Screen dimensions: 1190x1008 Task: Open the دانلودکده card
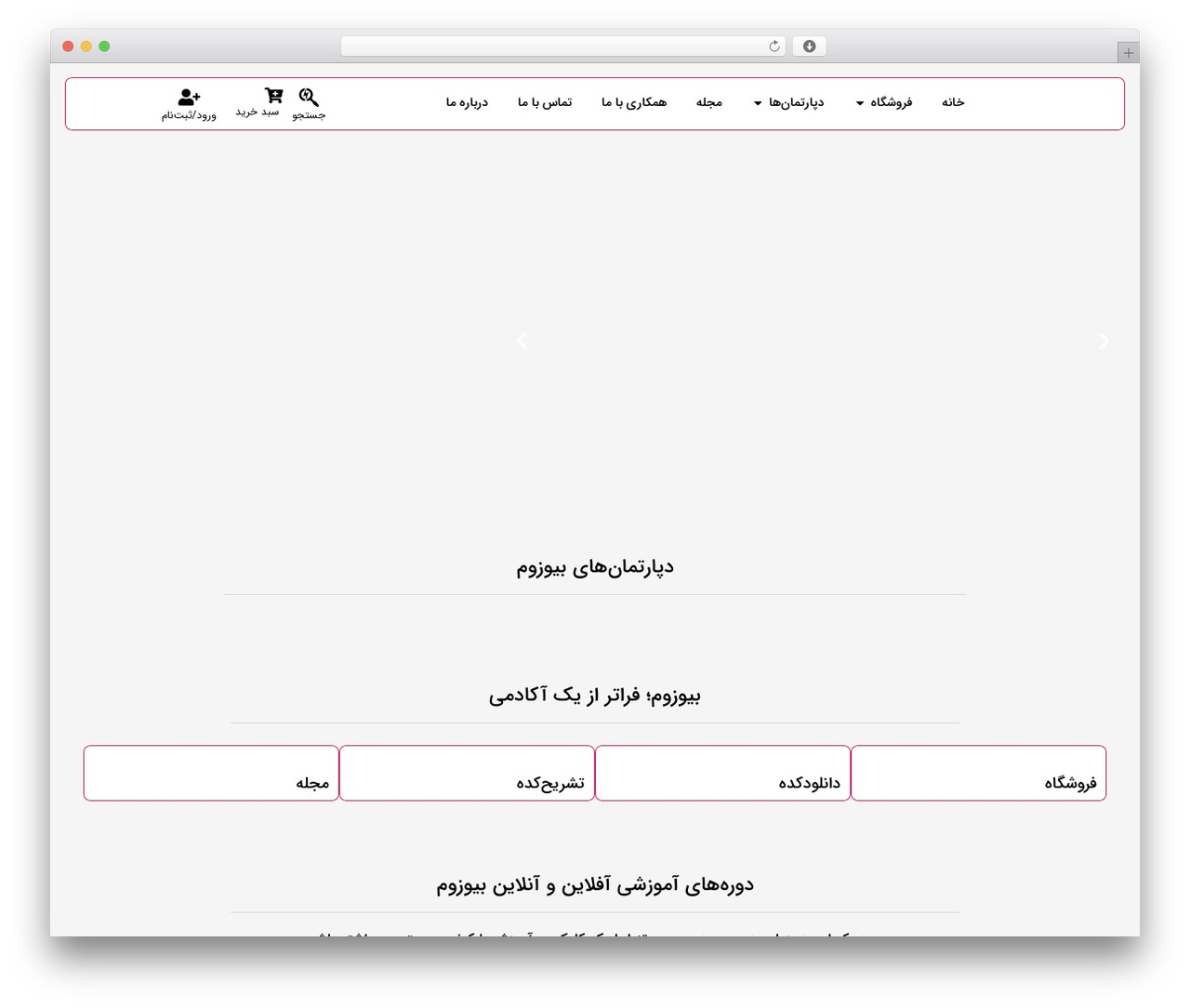(722, 773)
